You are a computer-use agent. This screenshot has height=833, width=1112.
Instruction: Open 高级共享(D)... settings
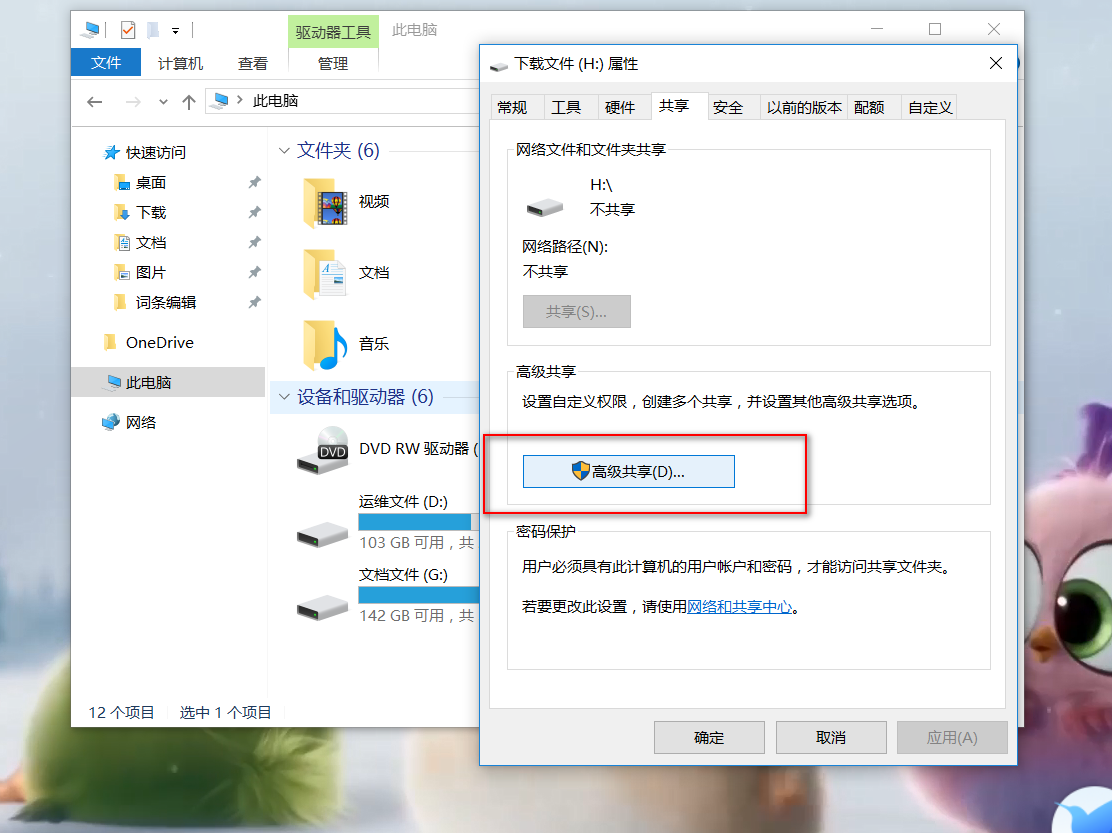point(628,471)
